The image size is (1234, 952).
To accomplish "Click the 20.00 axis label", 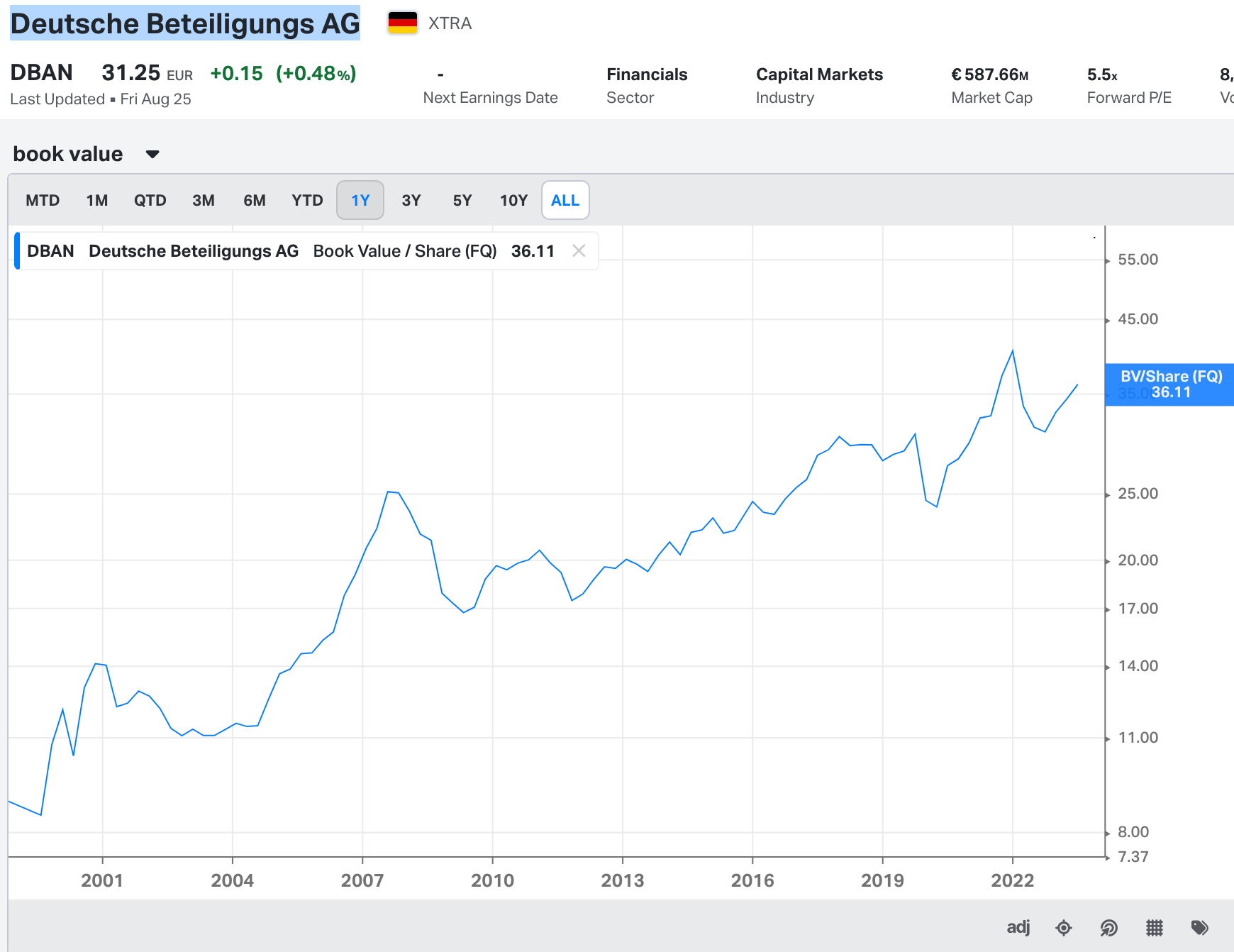I will click(x=1138, y=560).
